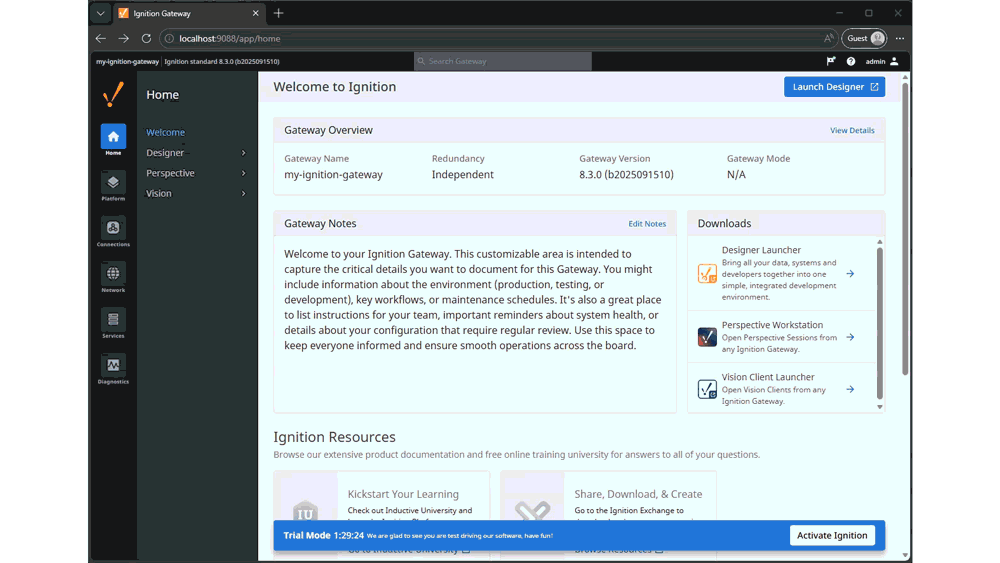1000x563 pixels.
Task: Click the browser forward arrow
Action: pos(123,38)
